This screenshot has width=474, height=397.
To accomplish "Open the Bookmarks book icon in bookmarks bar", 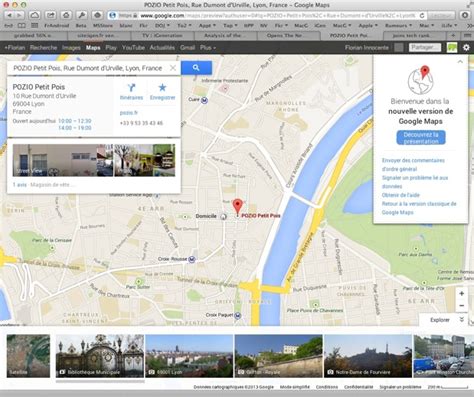I will 22,25.
